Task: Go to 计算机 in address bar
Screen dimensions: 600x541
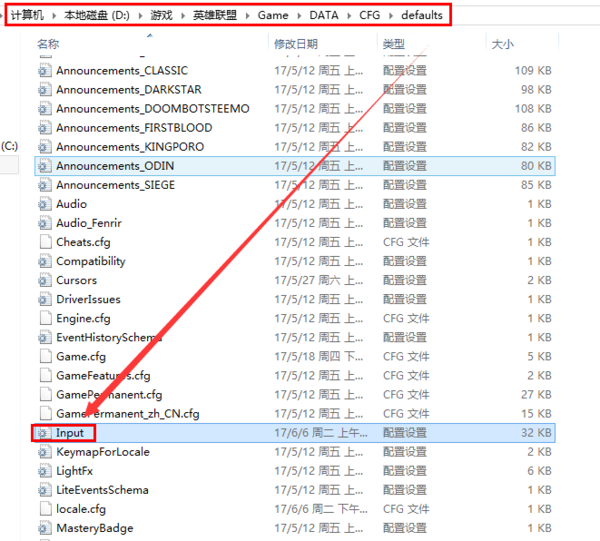Action: [27, 15]
